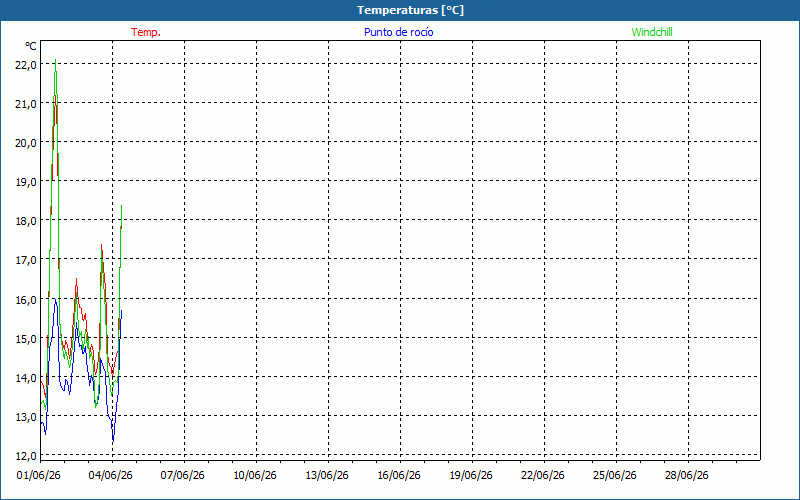Click the 22,0 y-axis value

26,65
